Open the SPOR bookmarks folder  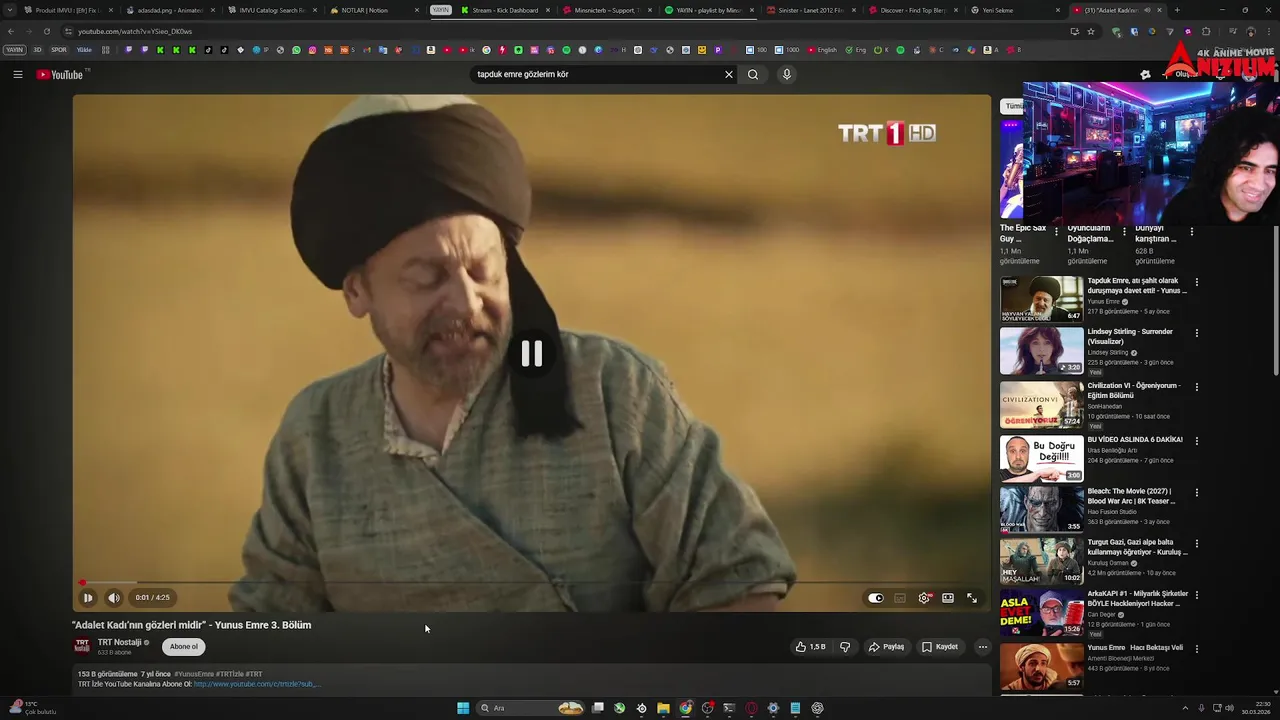click(59, 49)
